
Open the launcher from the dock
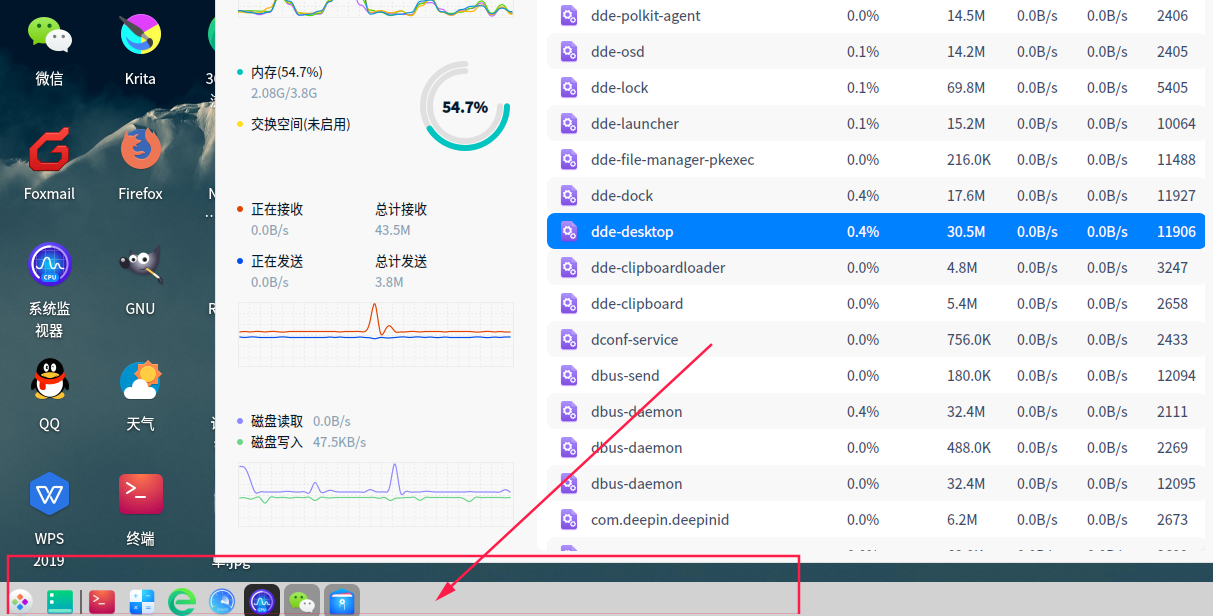pyautogui.click(x=21, y=601)
